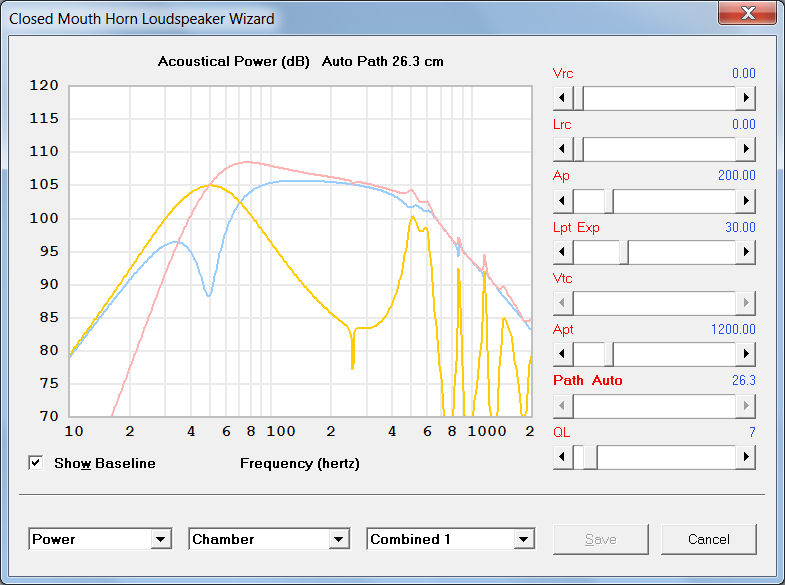Click the Frequency (hertz) axis label
This screenshot has height=585, width=785.
[x=300, y=463]
